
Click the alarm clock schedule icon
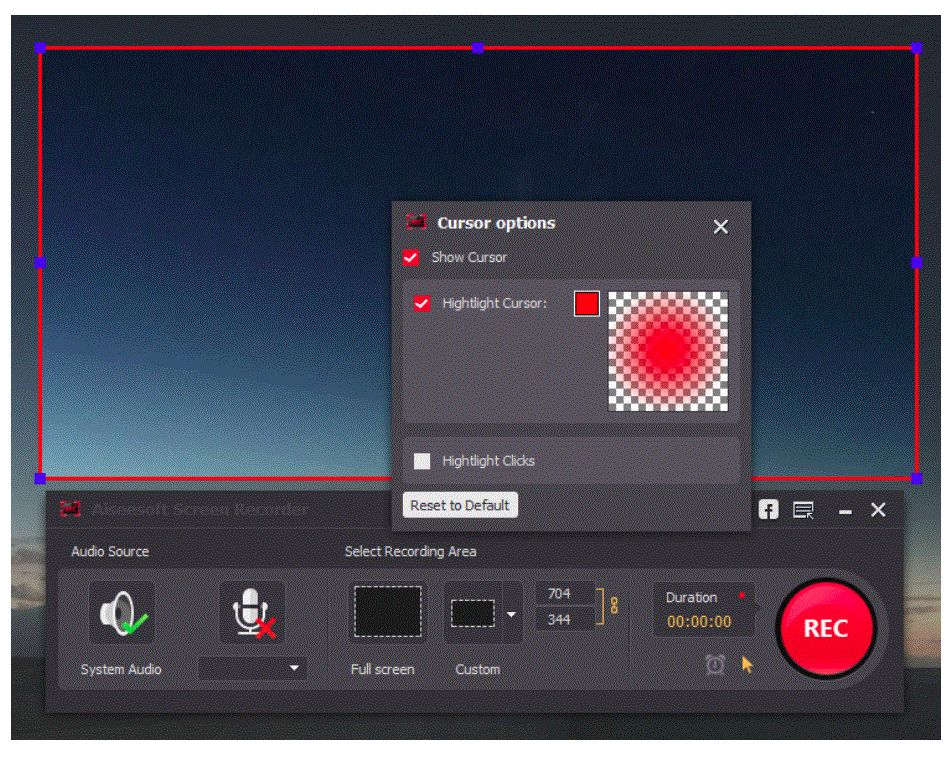[715, 665]
